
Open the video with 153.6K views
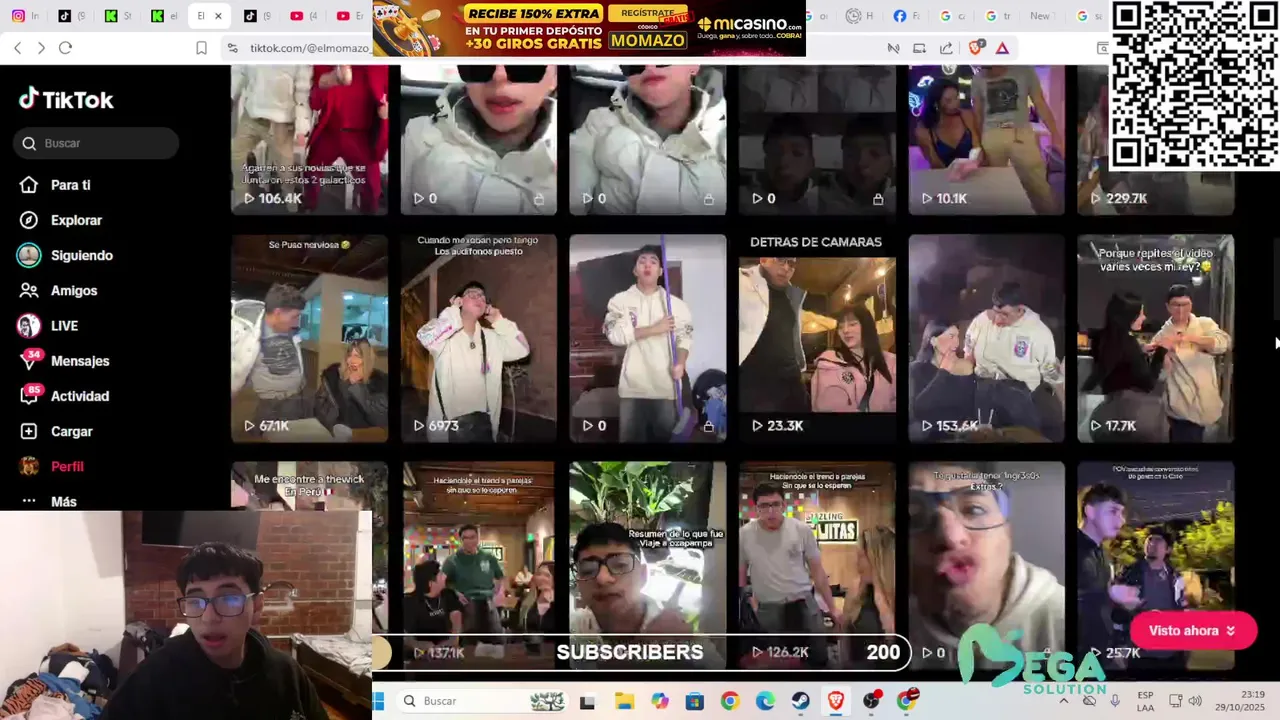click(x=986, y=338)
